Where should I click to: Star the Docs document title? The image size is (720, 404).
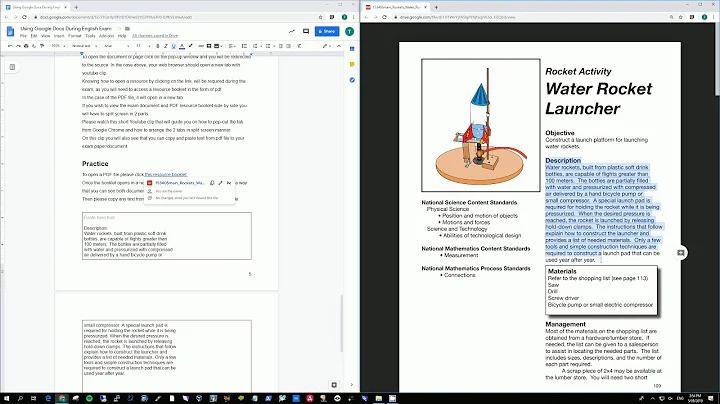119,28
